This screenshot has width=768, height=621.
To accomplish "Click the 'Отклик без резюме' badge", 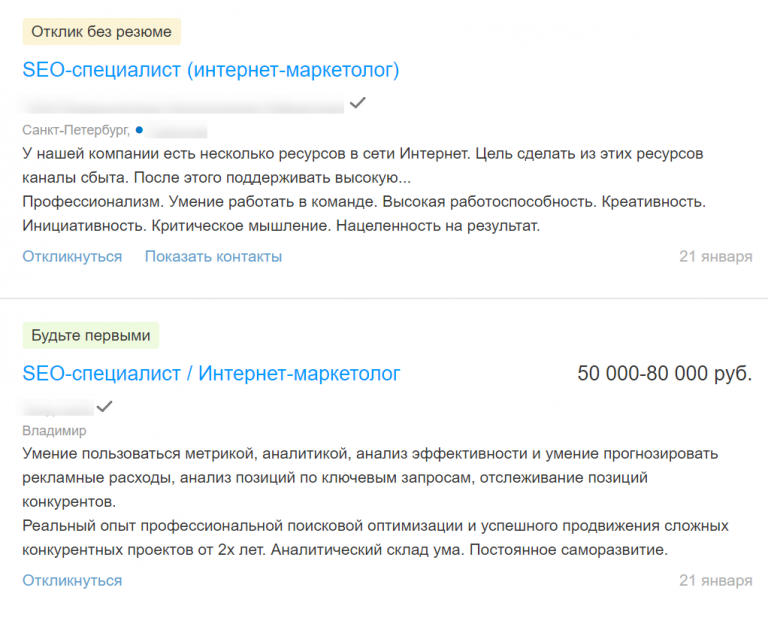I will (x=101, y=32).
